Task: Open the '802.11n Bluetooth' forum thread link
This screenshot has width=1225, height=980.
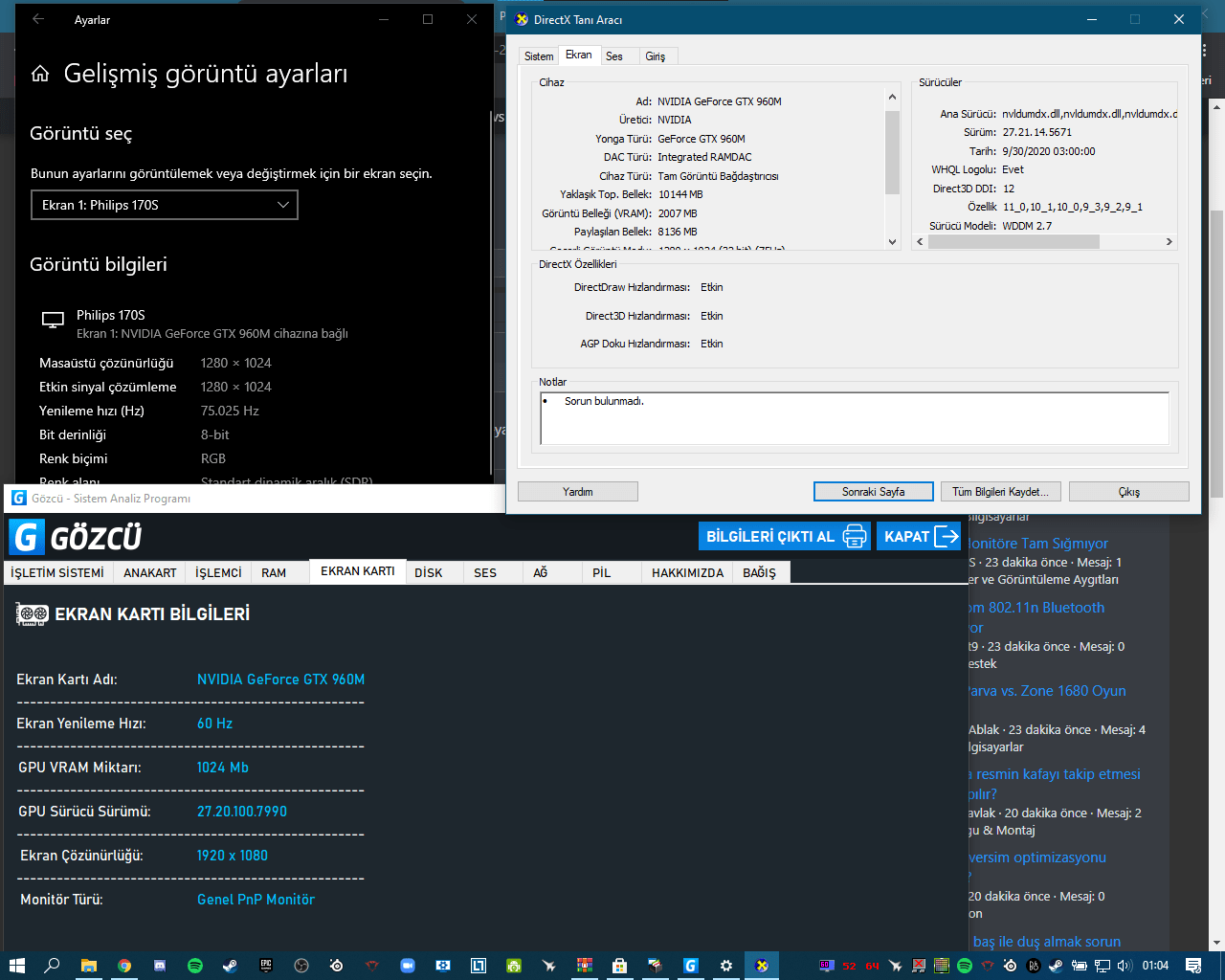Action: (x=1036, y=608)
